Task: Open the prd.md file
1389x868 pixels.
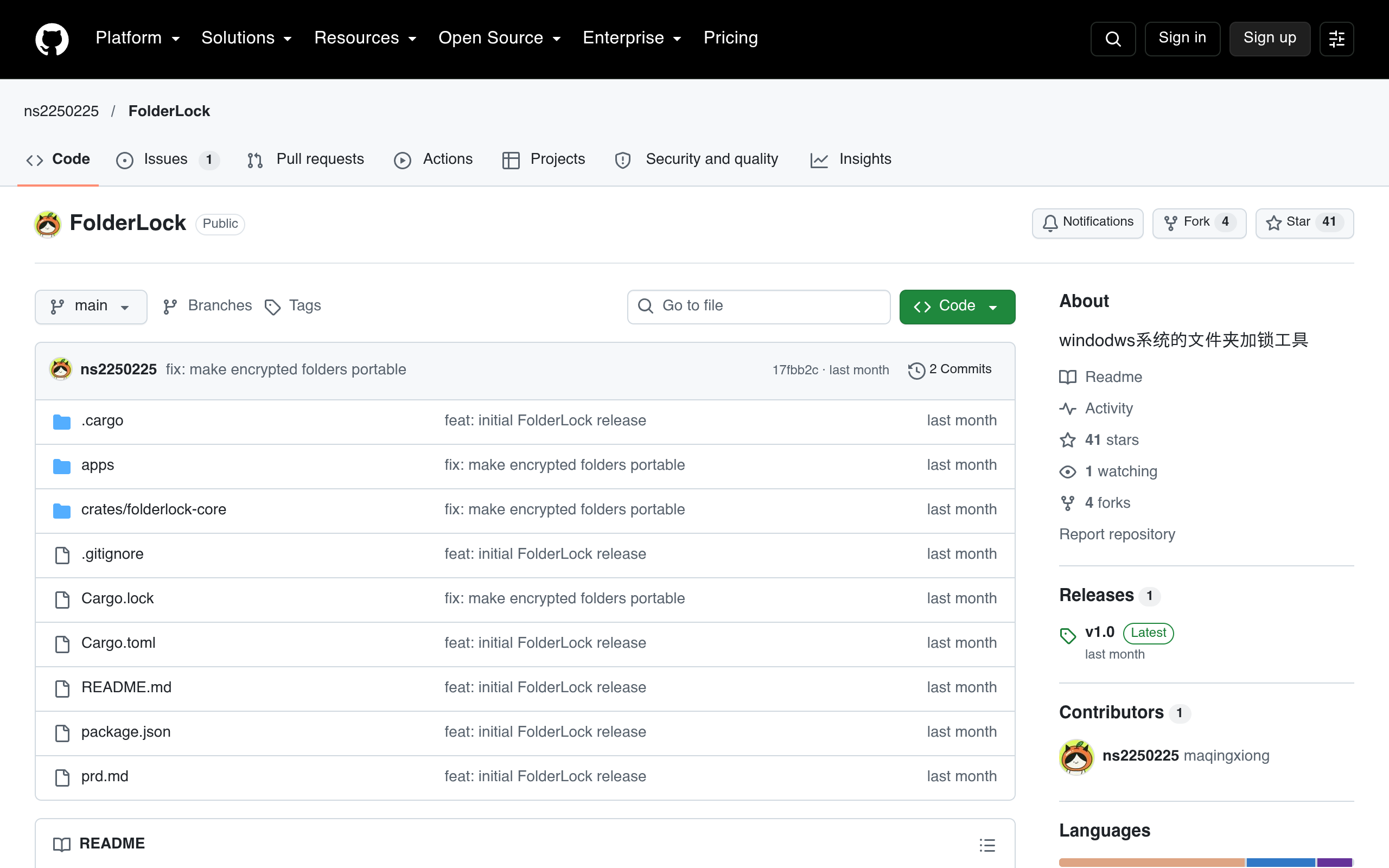Action: 105,777
